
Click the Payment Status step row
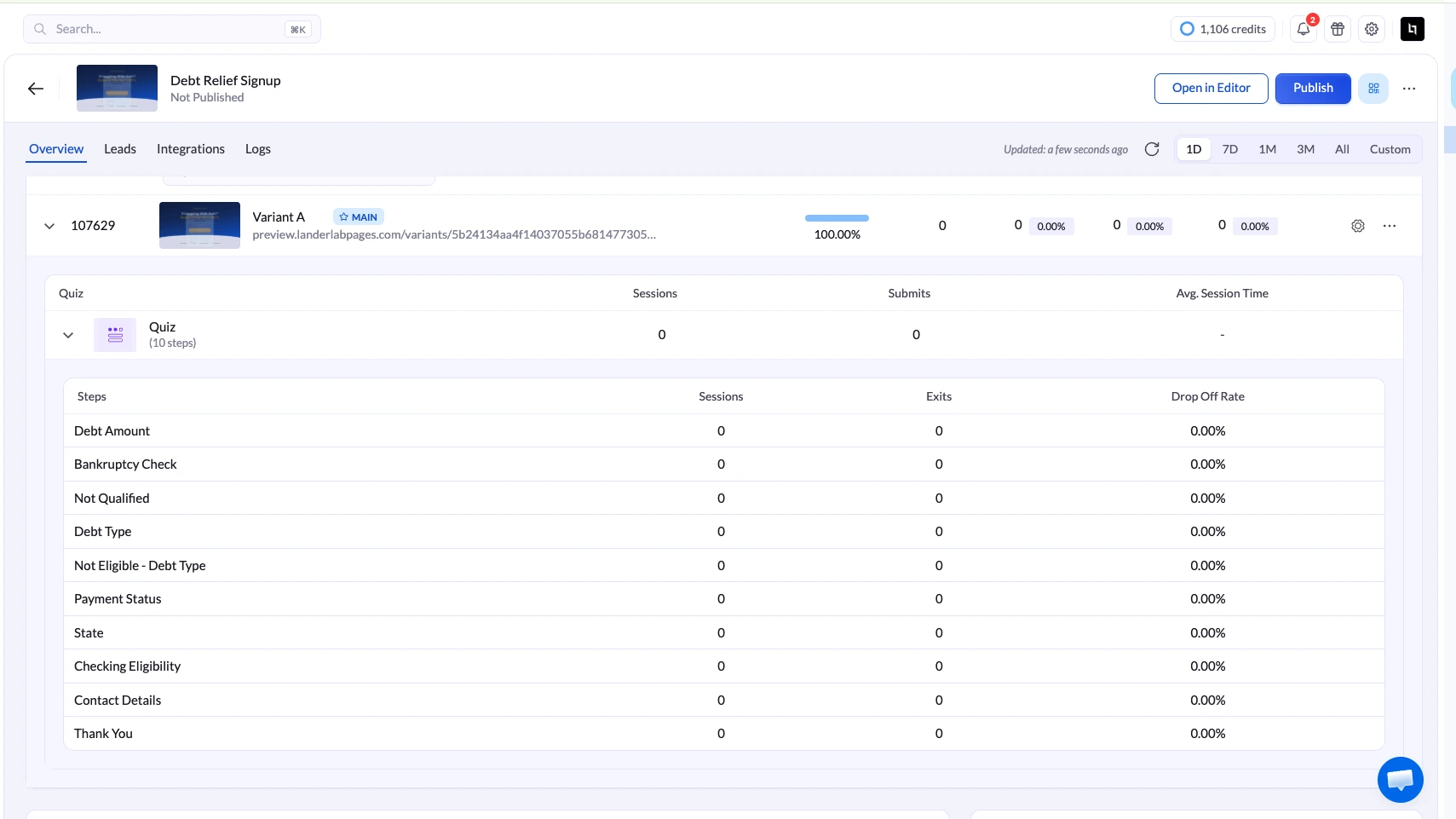pos(724,599)
